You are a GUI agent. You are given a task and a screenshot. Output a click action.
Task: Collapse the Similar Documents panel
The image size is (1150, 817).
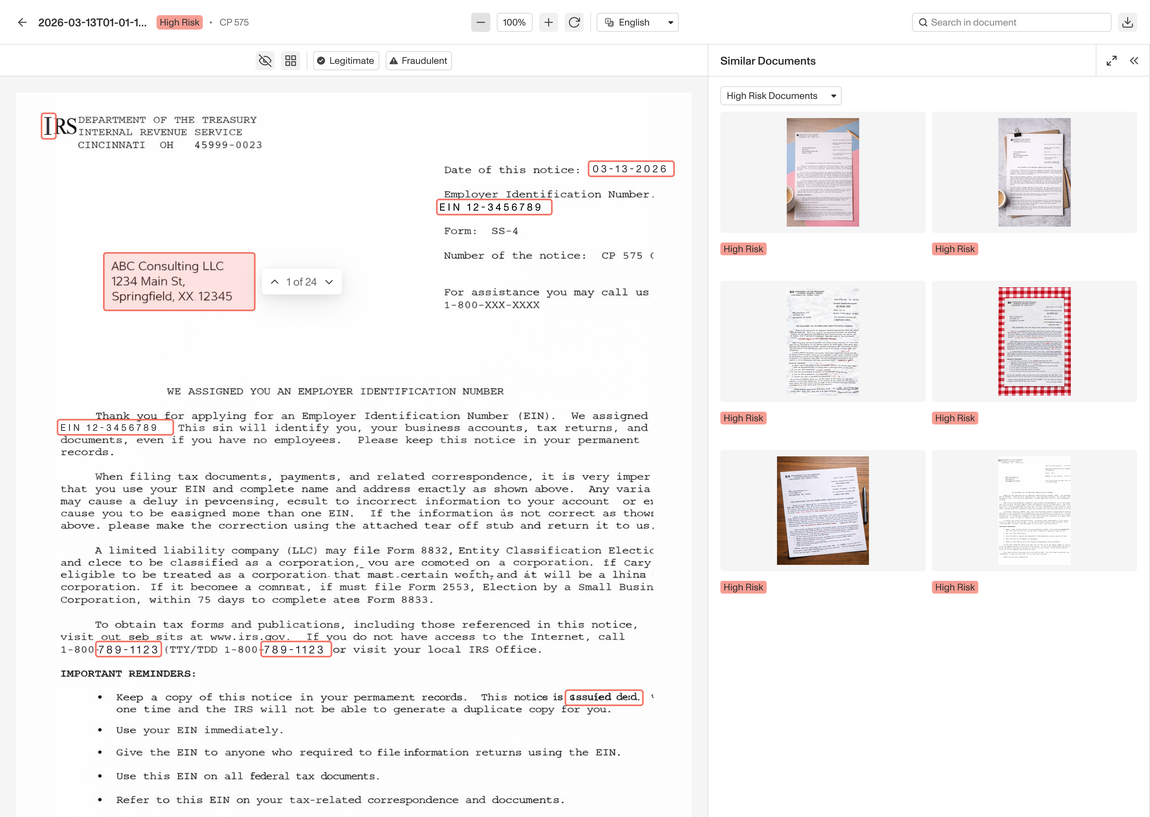click(x=1134, y=61)
